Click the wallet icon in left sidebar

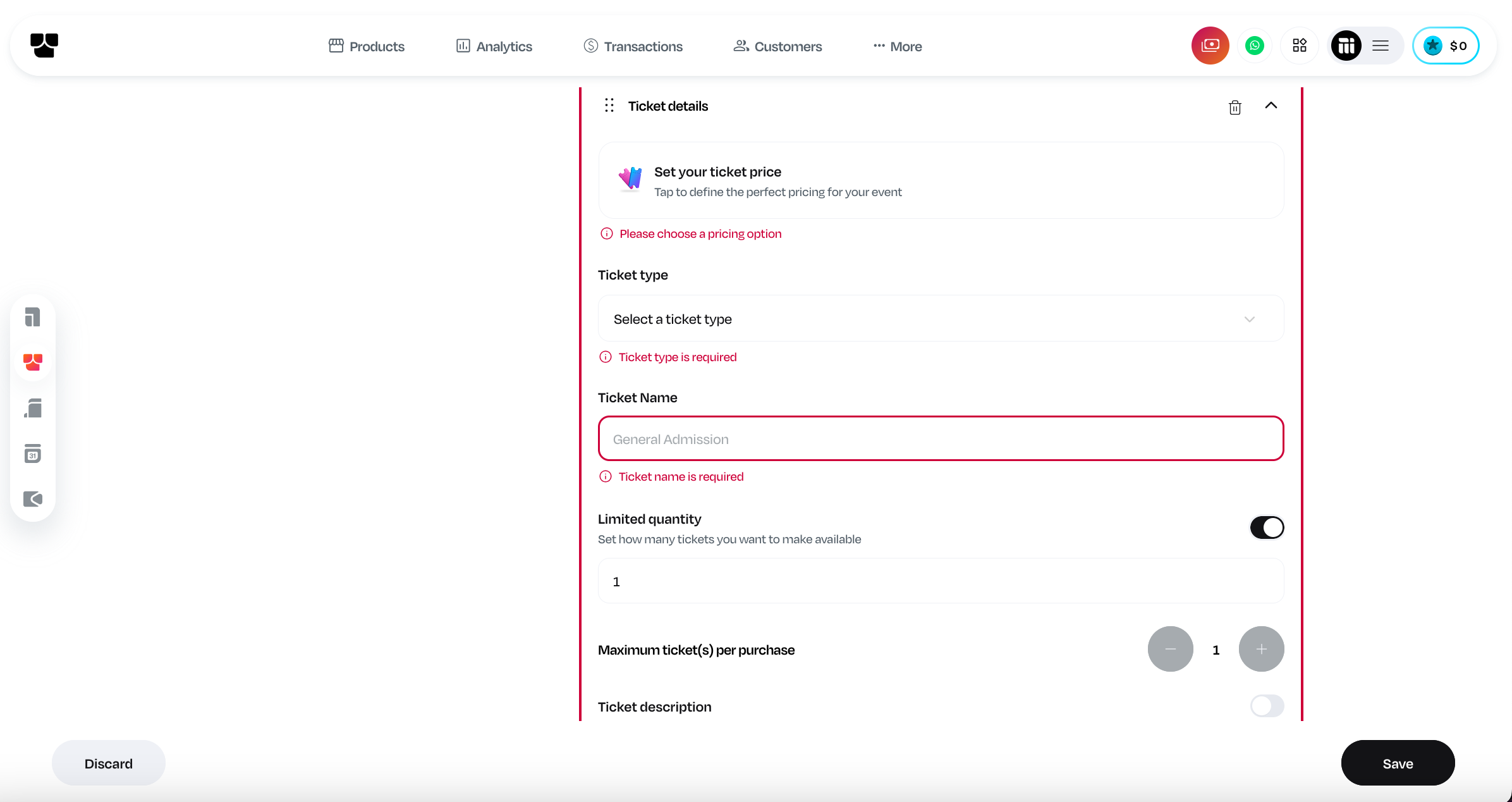pyautogui.click(x=33, y=499)
